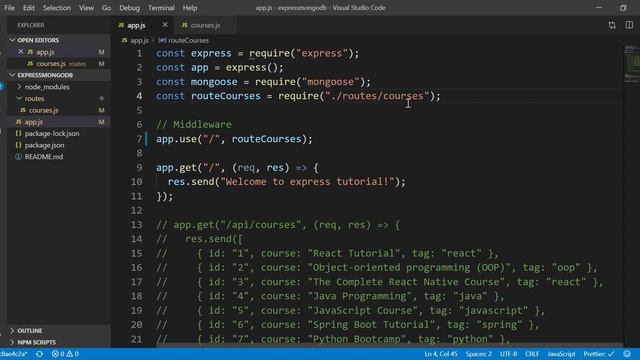This screenshot has width=640, height=360.
Task: Open the Debug menu
Action: (x=129, y=8)
